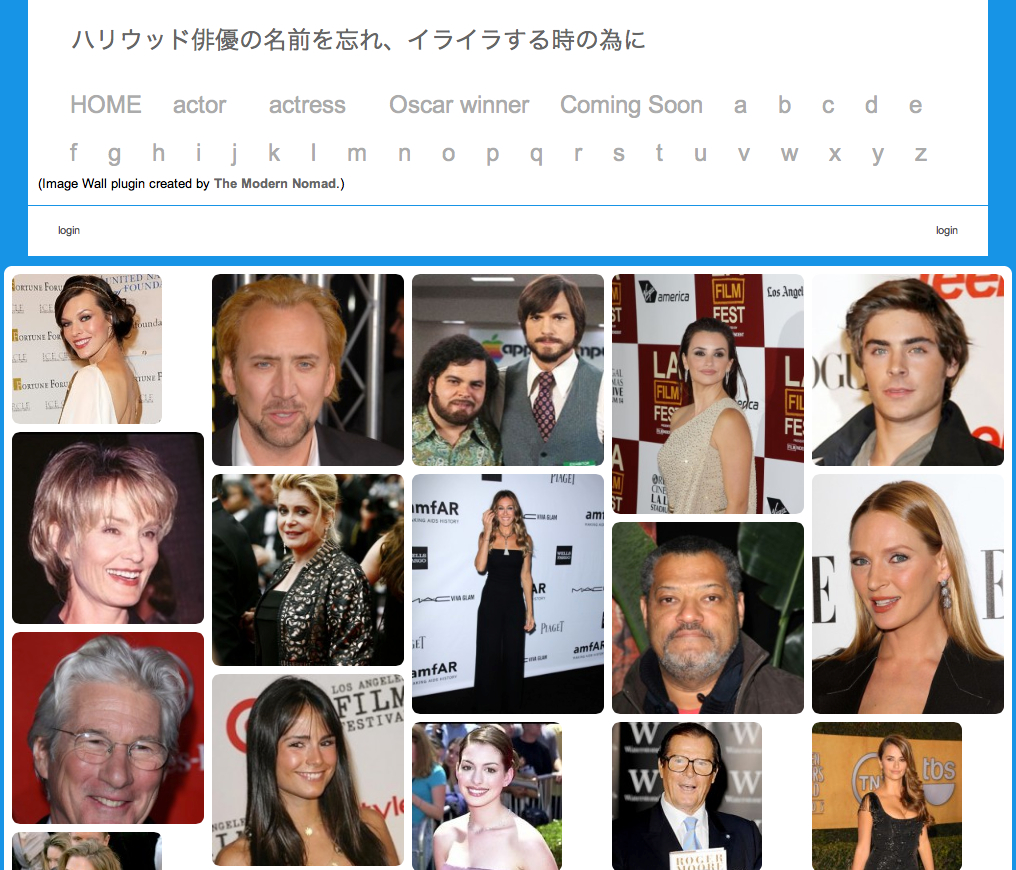Filter names by letter w
This screenshot has width=1016, height=870.
789,154
